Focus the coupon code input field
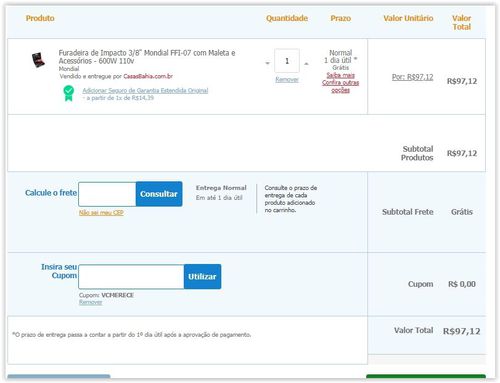 coord(131,277)
